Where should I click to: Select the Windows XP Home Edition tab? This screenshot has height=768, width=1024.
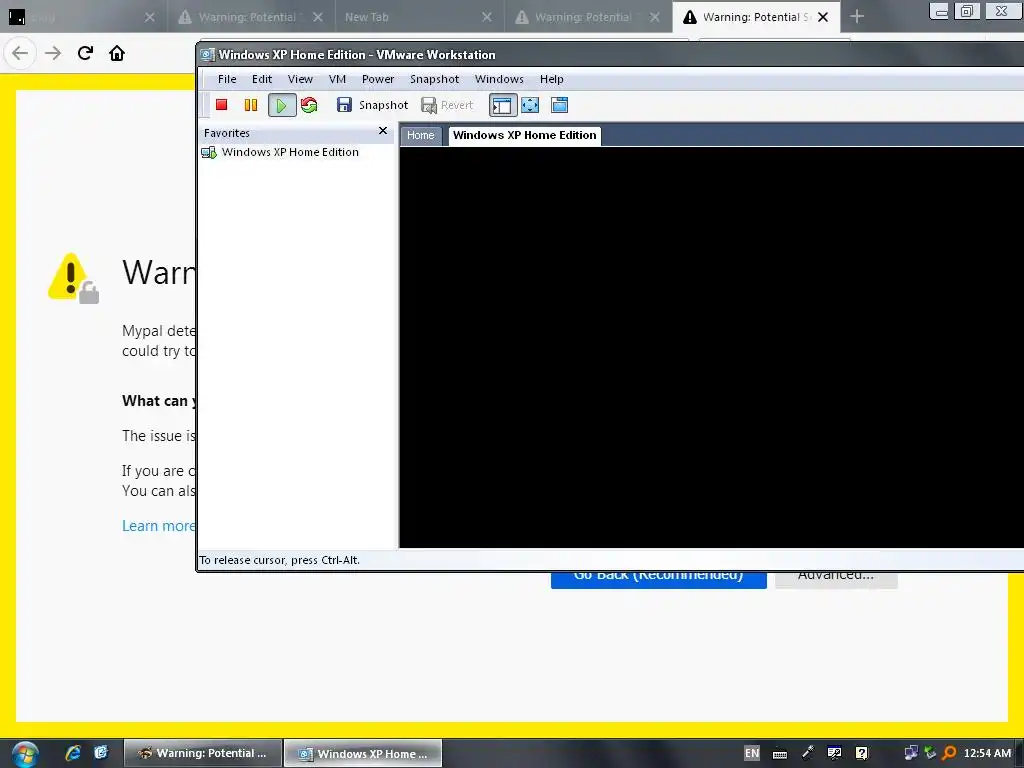coord(524,135)
